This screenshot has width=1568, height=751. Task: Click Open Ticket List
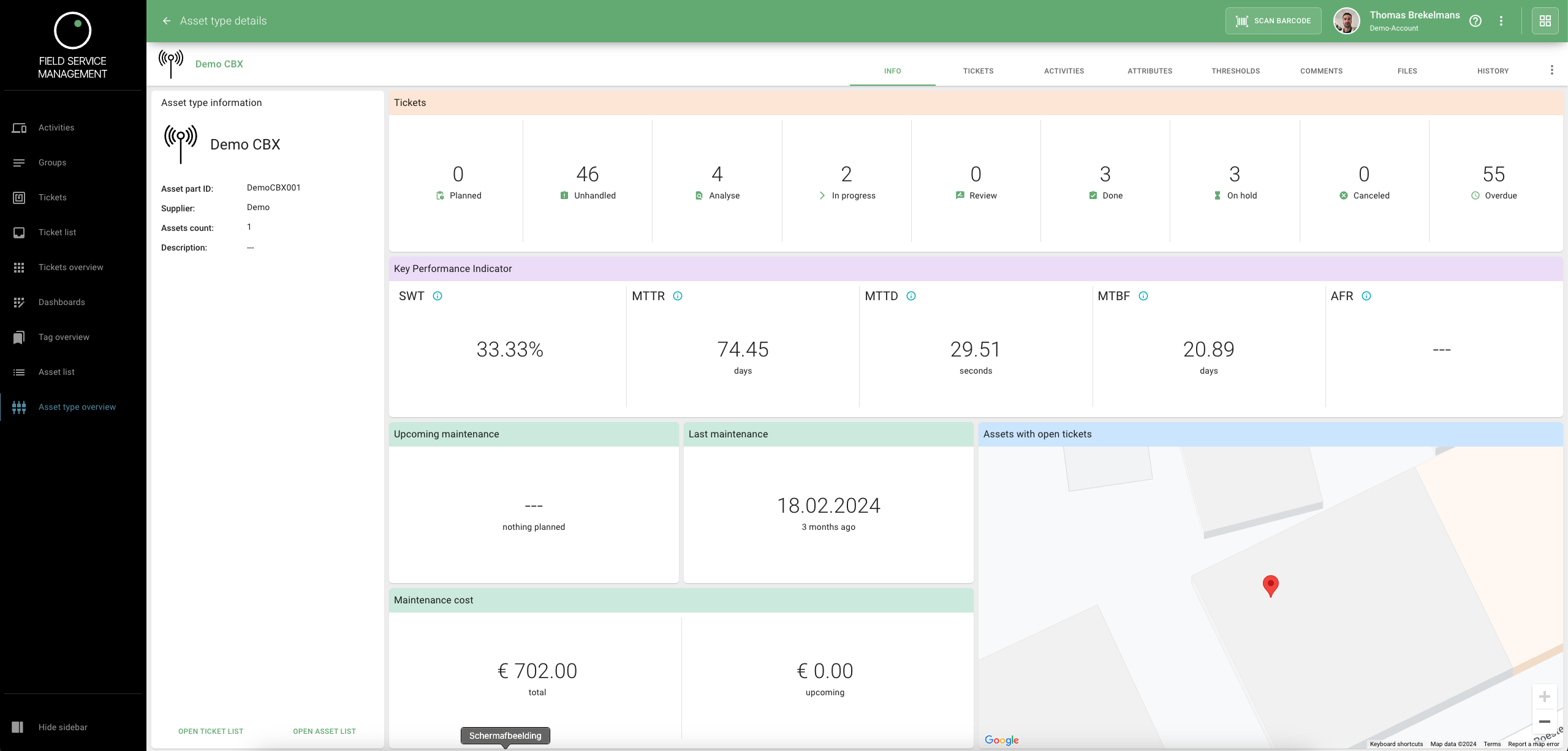tap(211, 731)
